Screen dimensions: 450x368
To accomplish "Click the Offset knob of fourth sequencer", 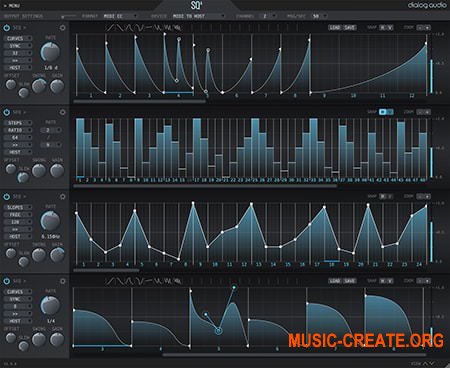I will coord(10,337).
